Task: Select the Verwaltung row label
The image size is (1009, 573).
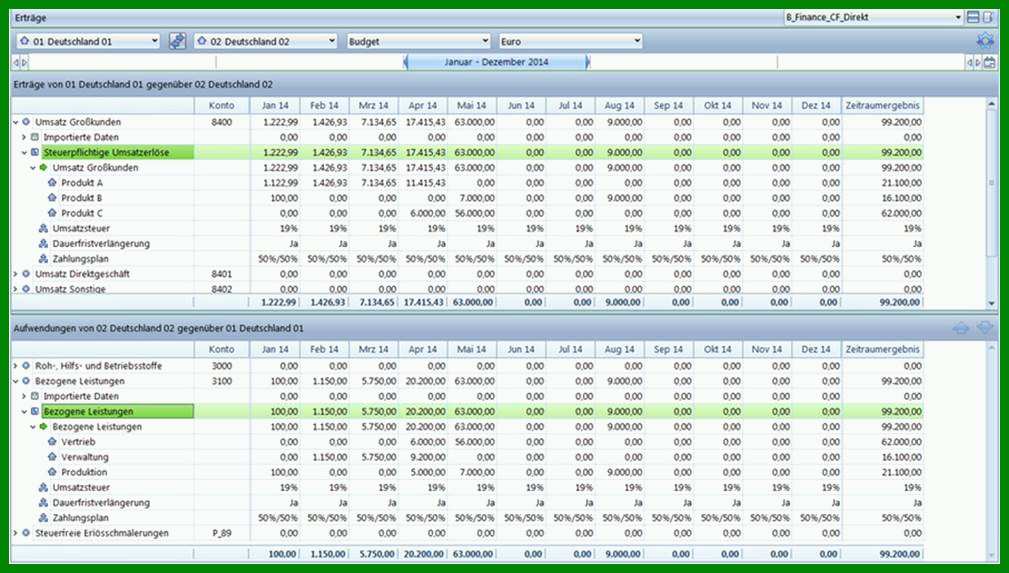Action: pos(85,457)
